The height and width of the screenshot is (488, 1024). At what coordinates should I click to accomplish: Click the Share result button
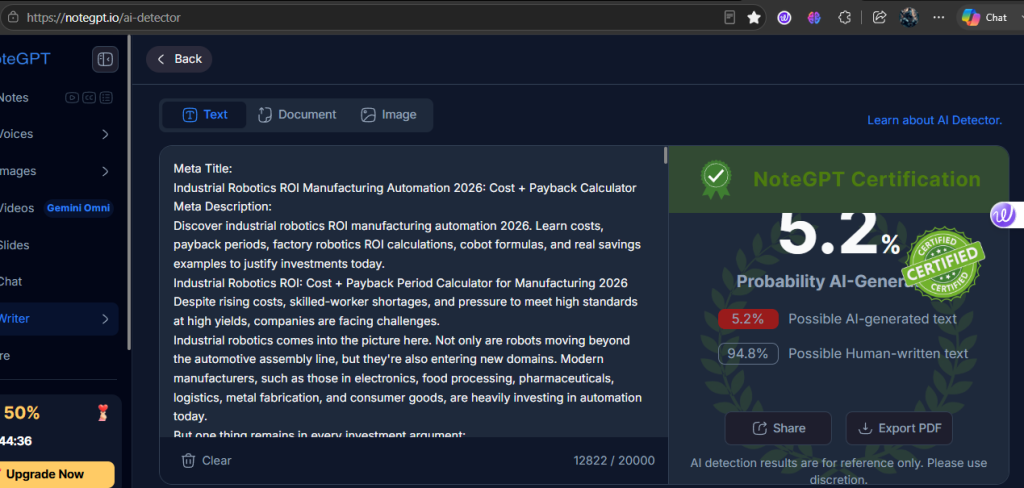click(x=778, y=429)
